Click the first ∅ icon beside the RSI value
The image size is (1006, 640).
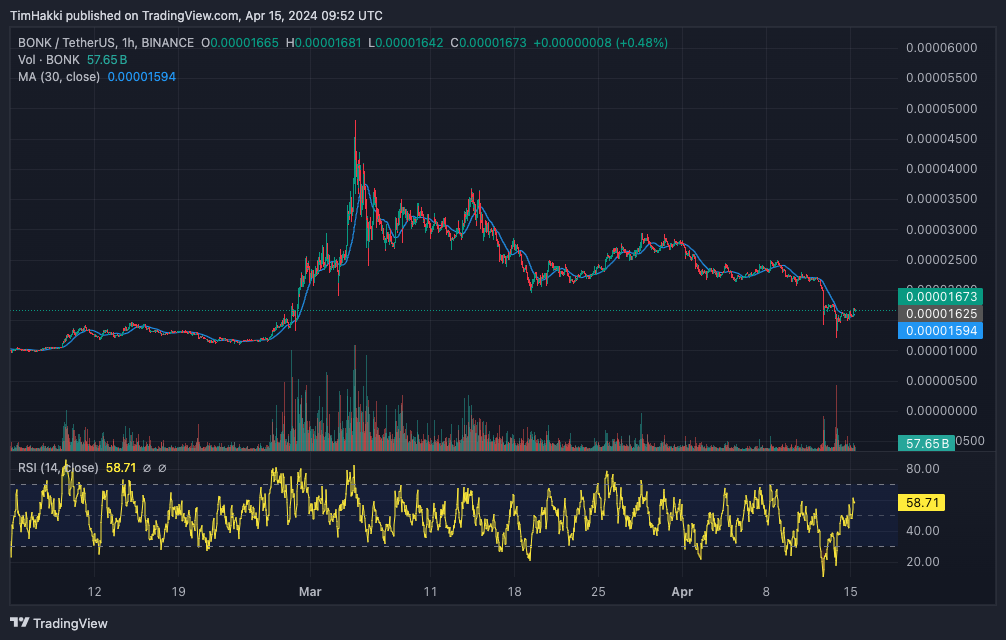148,467
